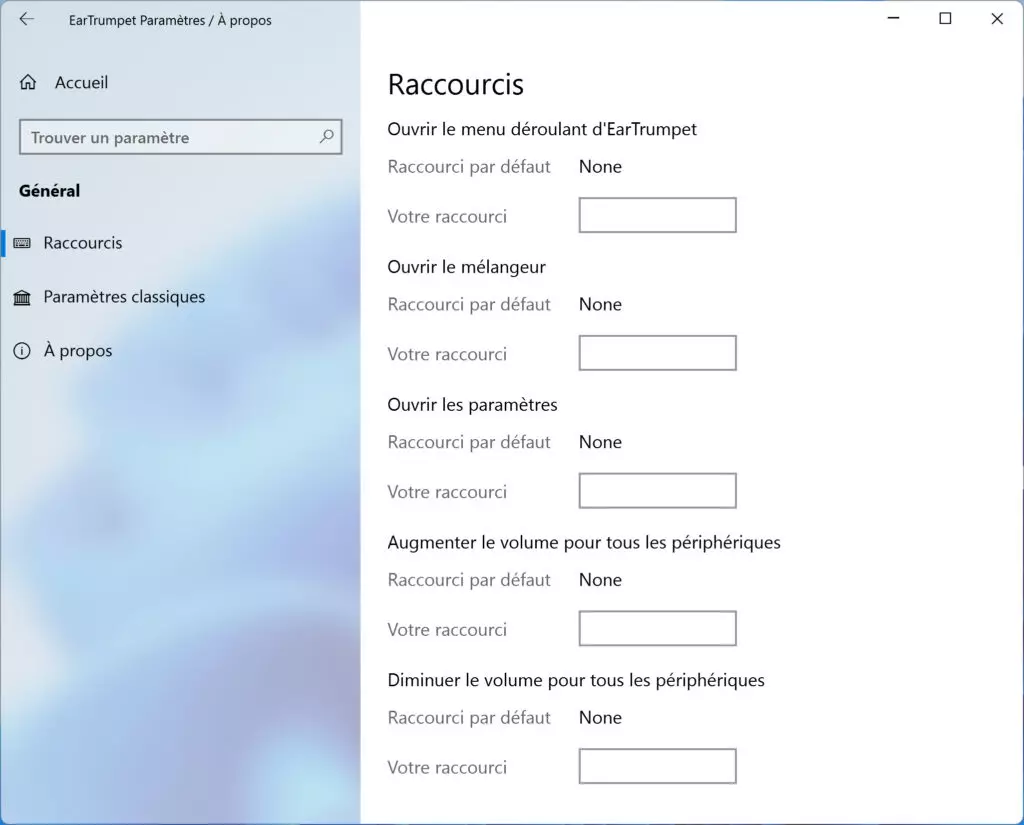Click "Diminuer le volume pour tous les périphériques"
Image resolution: width=1024 pixels, height=825 pixels.
tap(576, 681)
